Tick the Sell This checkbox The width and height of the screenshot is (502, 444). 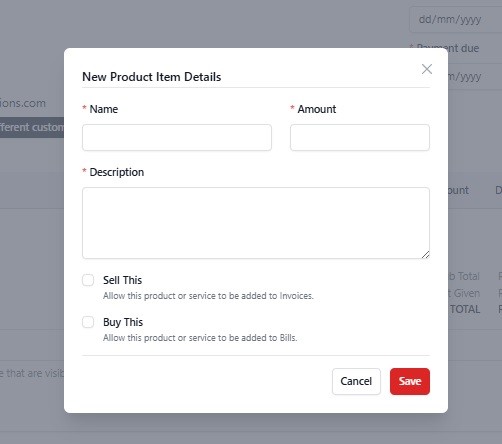pyautogui.click(x=88, y=280)
